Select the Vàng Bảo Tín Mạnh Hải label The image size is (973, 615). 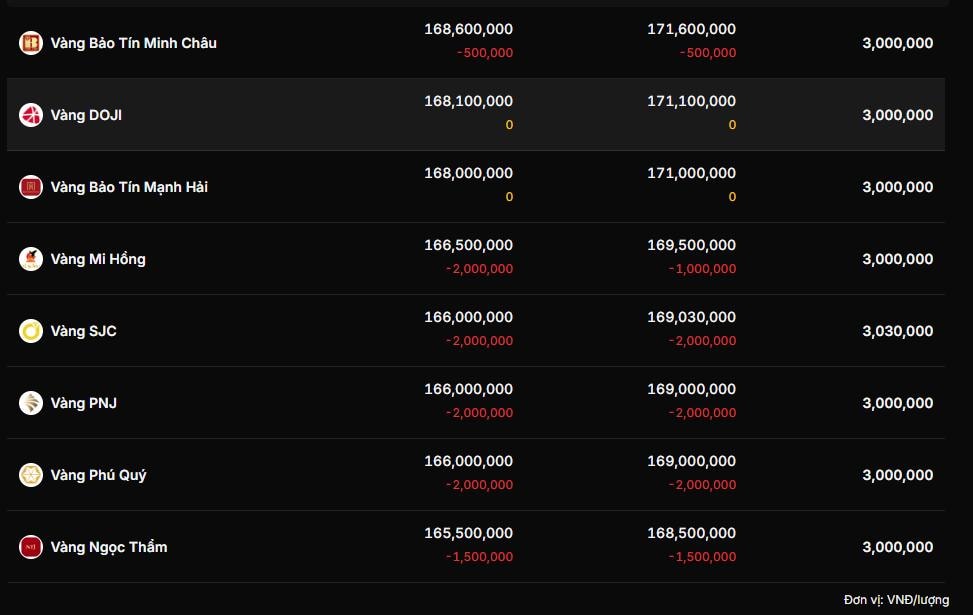click(x=129, y=187)
